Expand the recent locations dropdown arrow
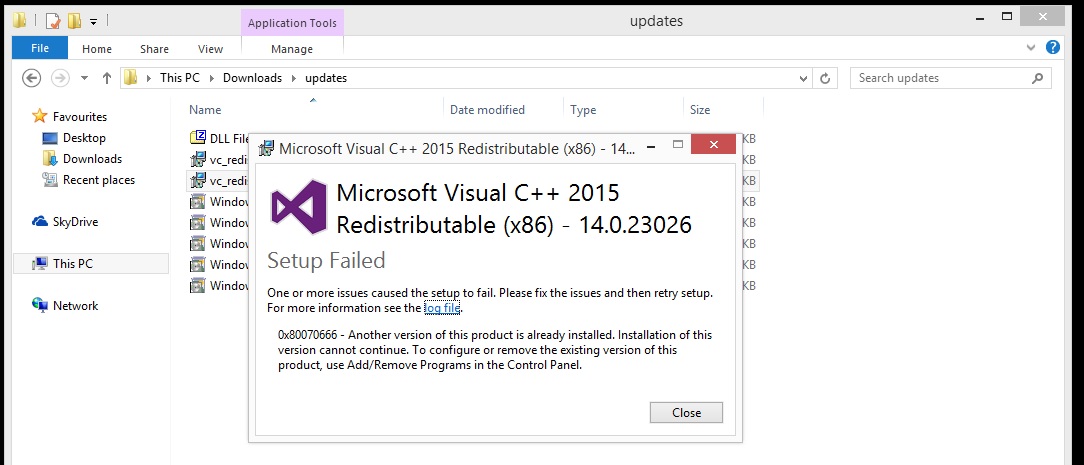 (x=84, y=78)
